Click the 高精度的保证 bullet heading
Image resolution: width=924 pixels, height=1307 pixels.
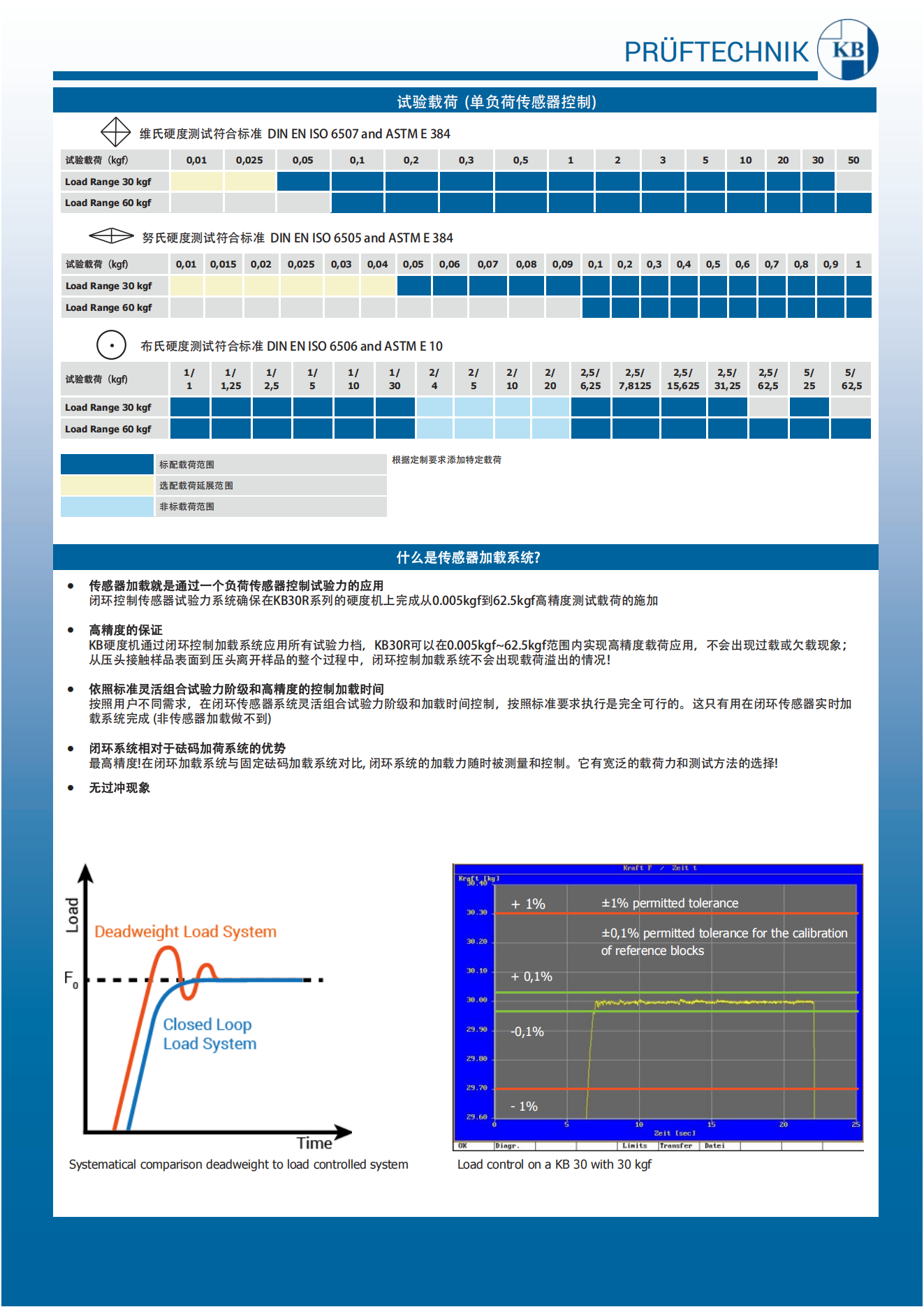126,630
